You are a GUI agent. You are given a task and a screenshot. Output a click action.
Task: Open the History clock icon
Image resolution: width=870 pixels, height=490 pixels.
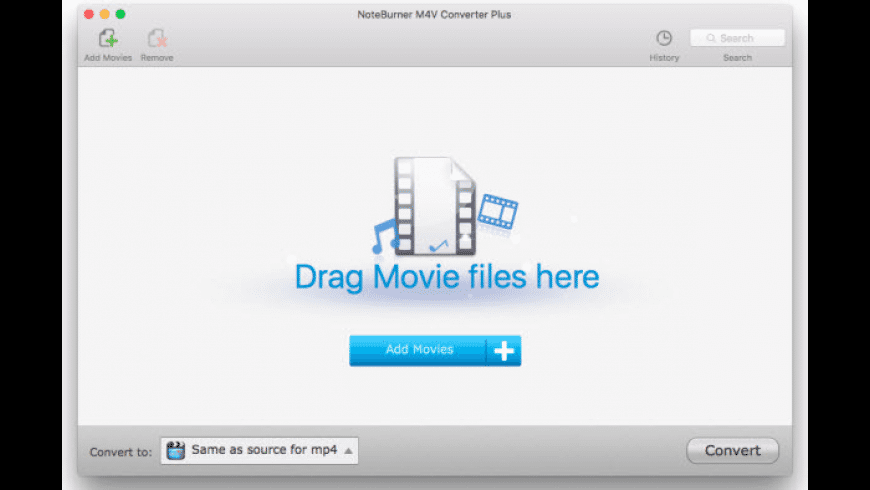[x=664, y=38]
